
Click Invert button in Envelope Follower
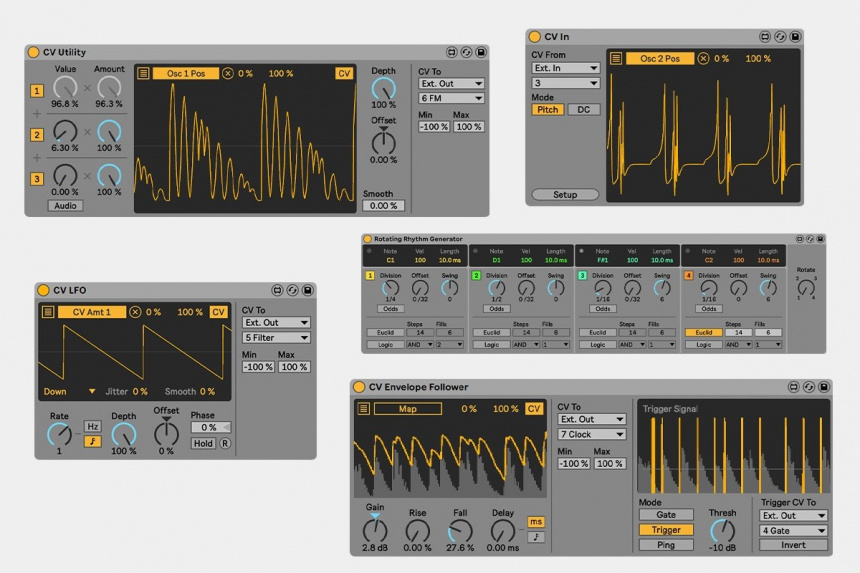[793, 544]
